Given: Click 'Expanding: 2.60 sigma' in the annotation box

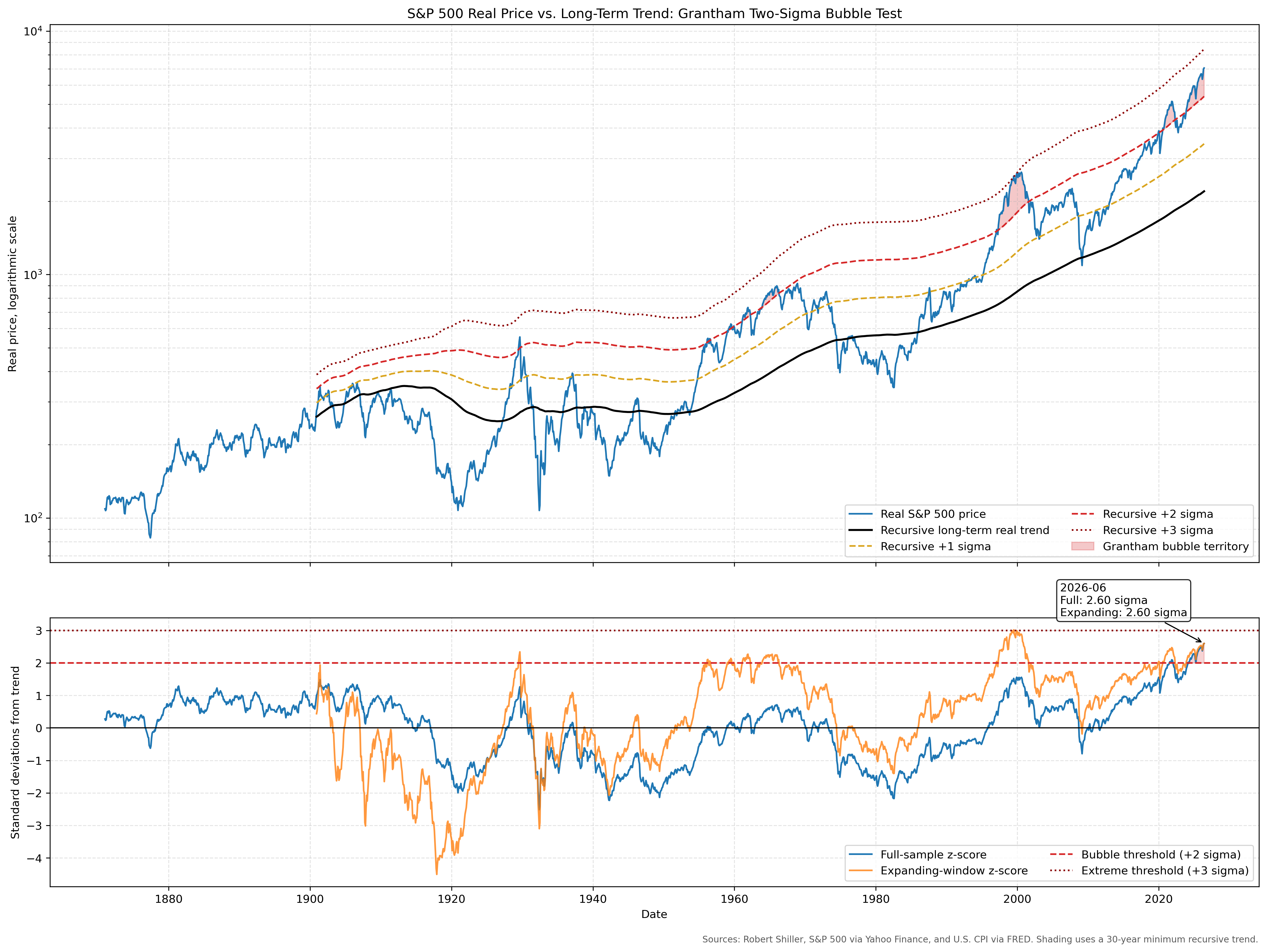Looking at the screenshot, I should (x=1123, y=612).
